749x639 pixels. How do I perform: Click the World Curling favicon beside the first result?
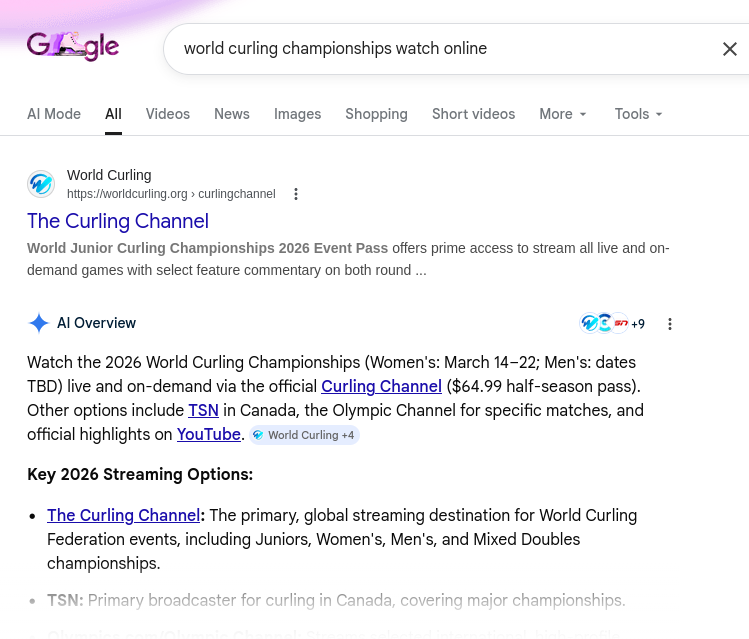coord(41,184)
